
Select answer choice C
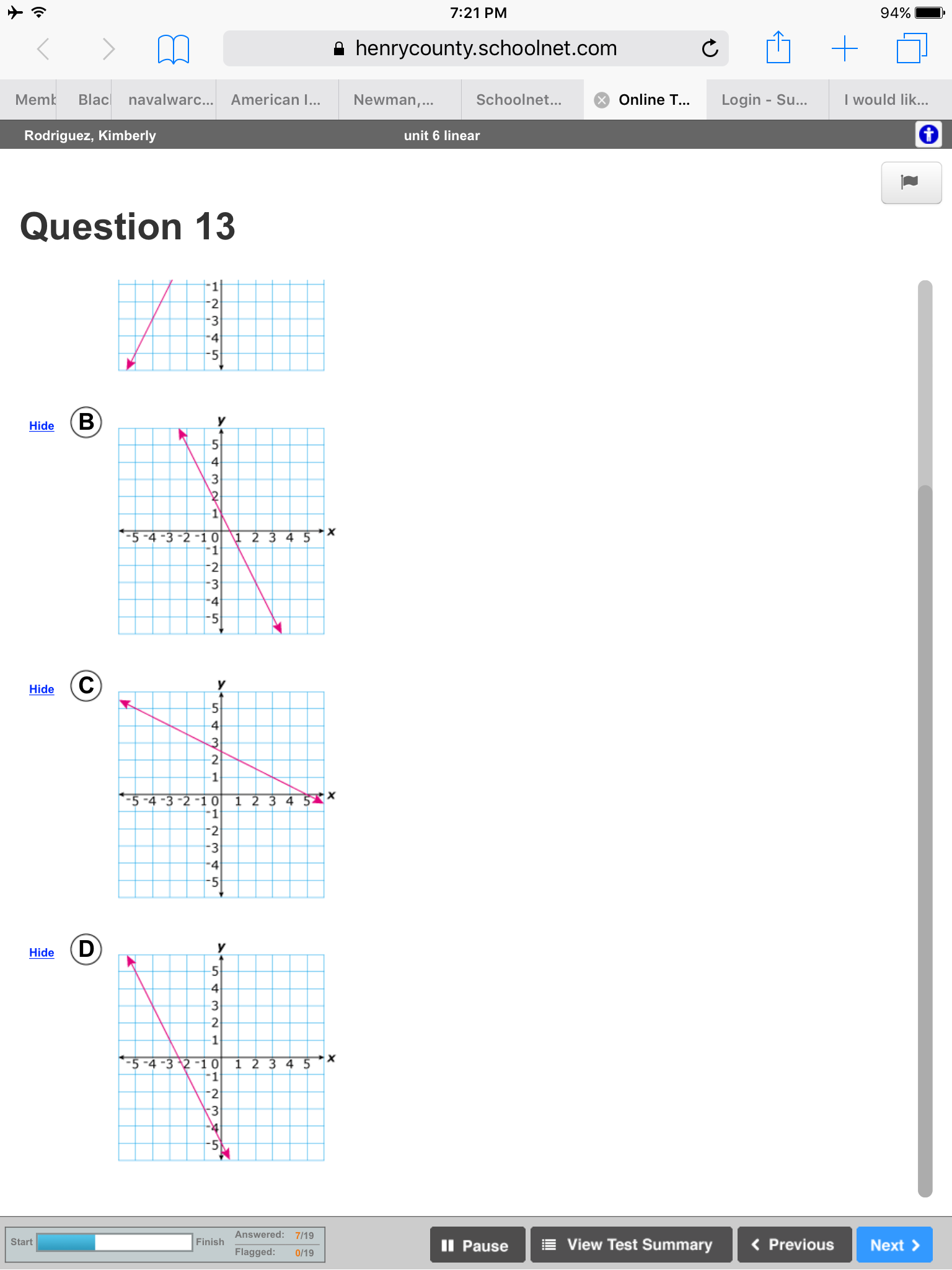(86, 686)
